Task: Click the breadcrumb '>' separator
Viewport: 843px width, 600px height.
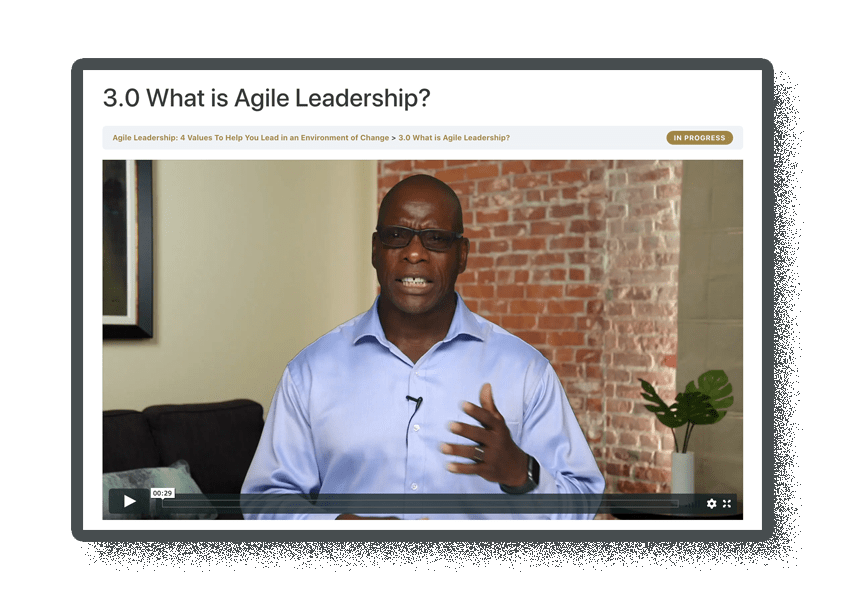Action: click(394, 138)
